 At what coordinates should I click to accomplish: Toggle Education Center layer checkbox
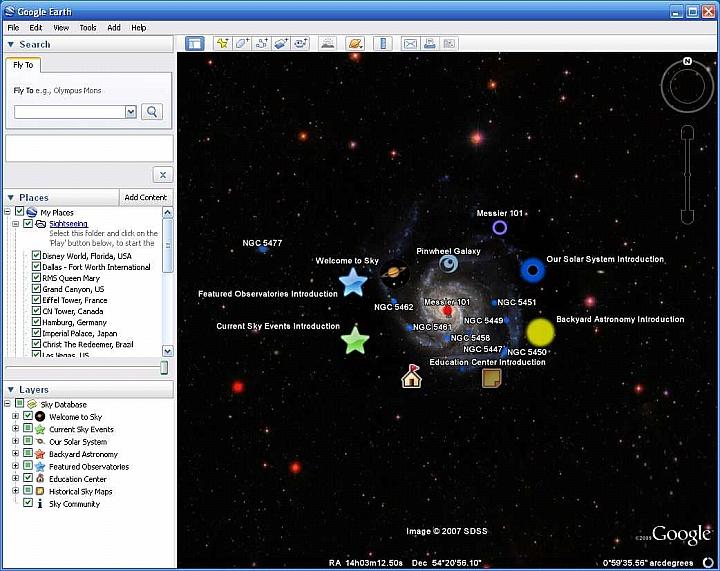point(28,478)
